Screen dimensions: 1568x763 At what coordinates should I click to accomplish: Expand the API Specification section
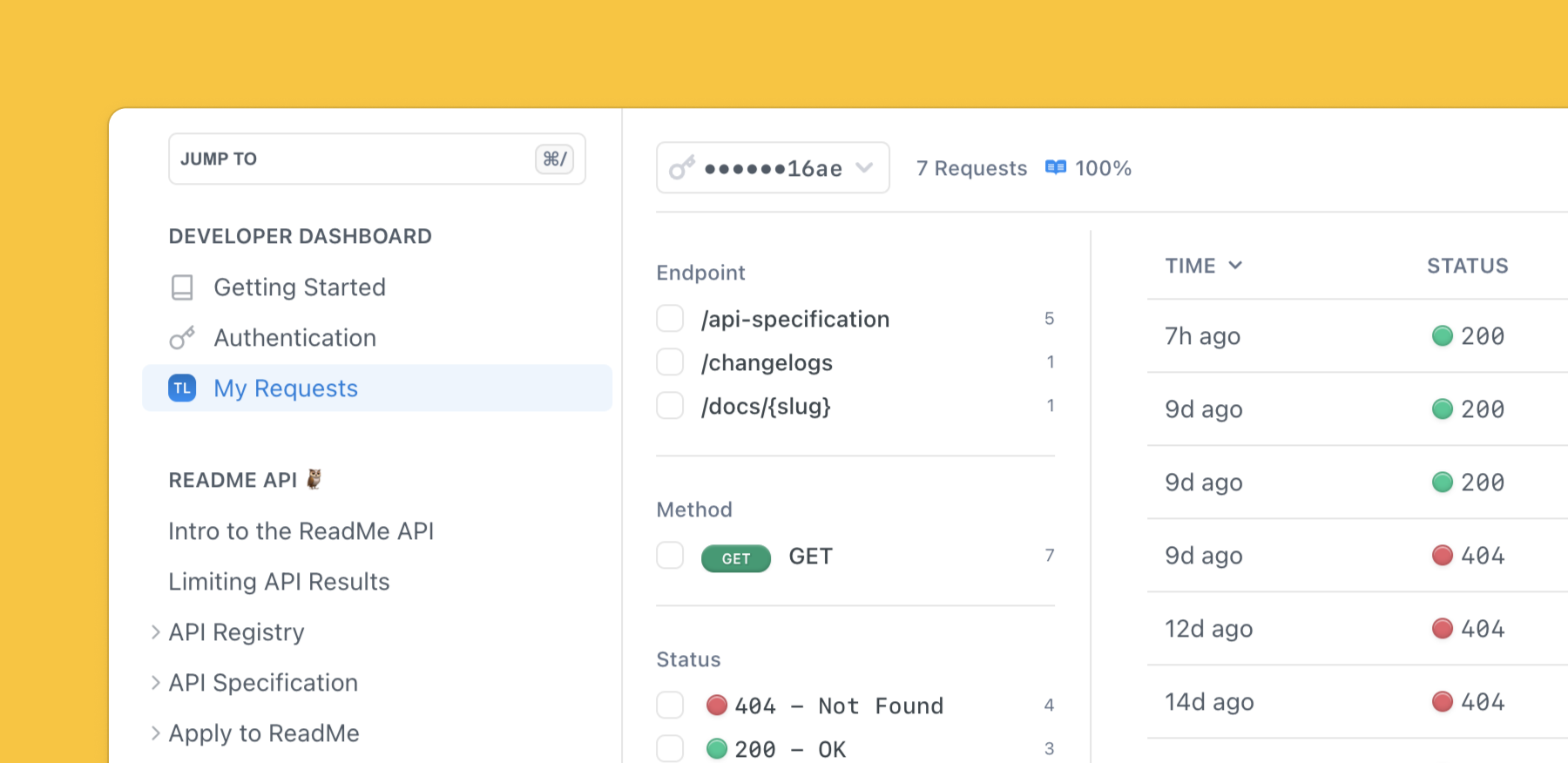(x=155, y=683)
